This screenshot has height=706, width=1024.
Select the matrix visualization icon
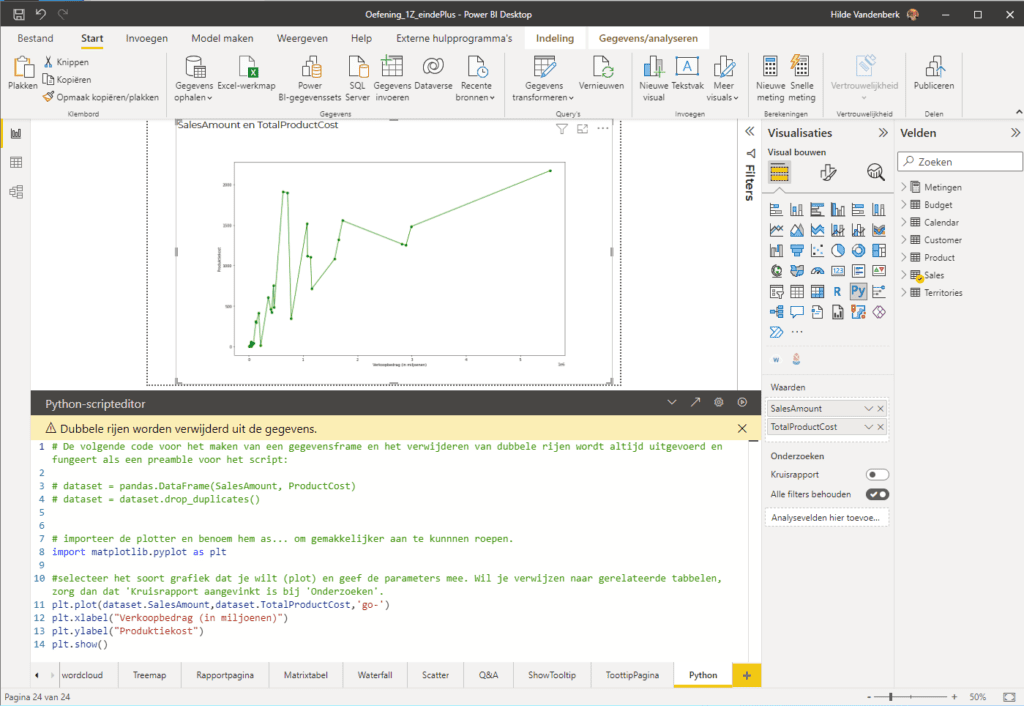click(817, 291)
